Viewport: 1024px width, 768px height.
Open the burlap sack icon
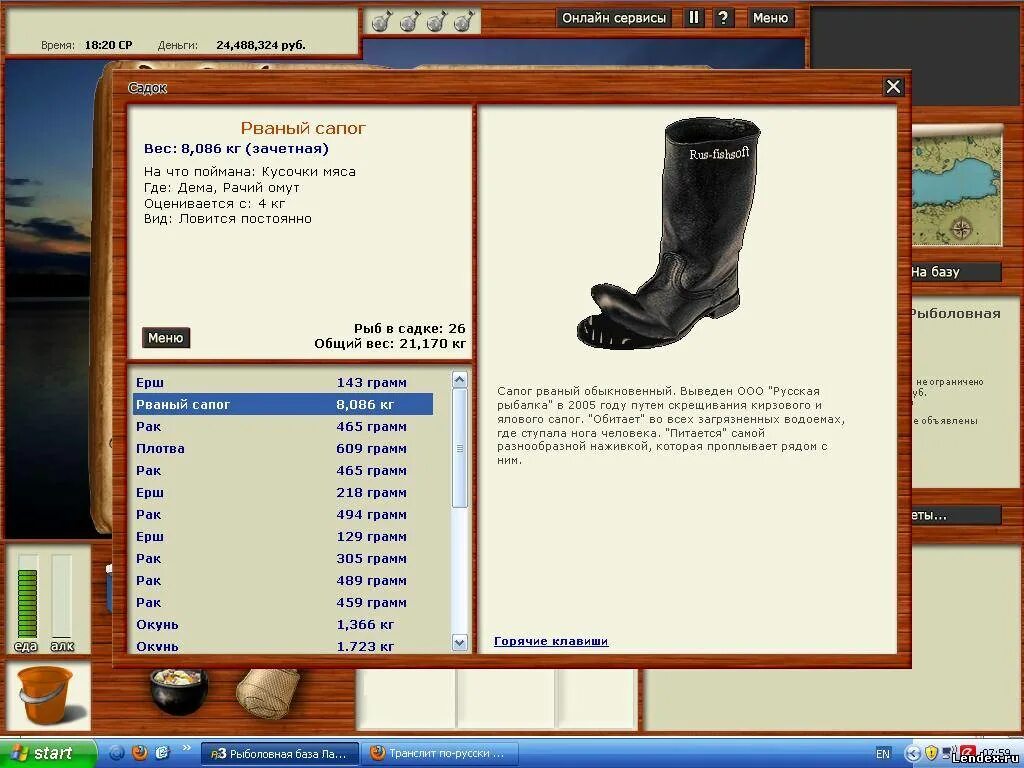point(267,692)
